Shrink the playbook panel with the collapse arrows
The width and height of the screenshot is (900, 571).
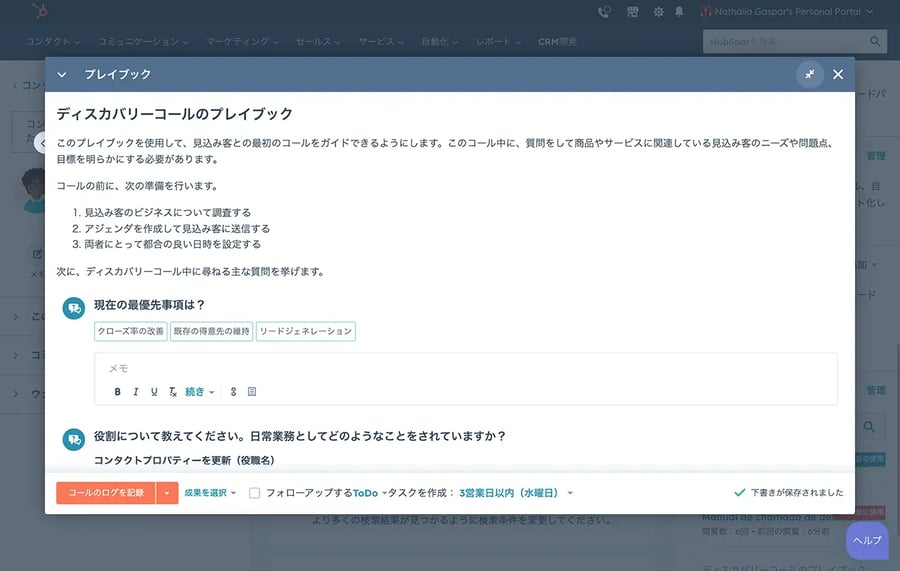(809, 74)
